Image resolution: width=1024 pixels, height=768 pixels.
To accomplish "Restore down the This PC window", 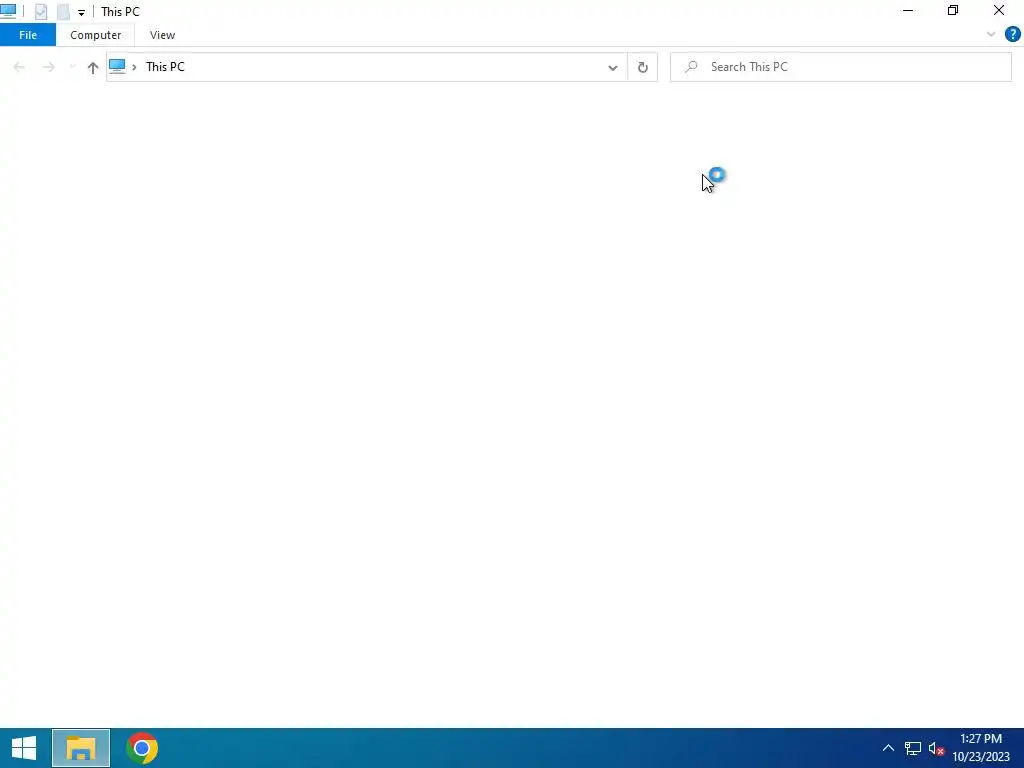I will point(953,10).
